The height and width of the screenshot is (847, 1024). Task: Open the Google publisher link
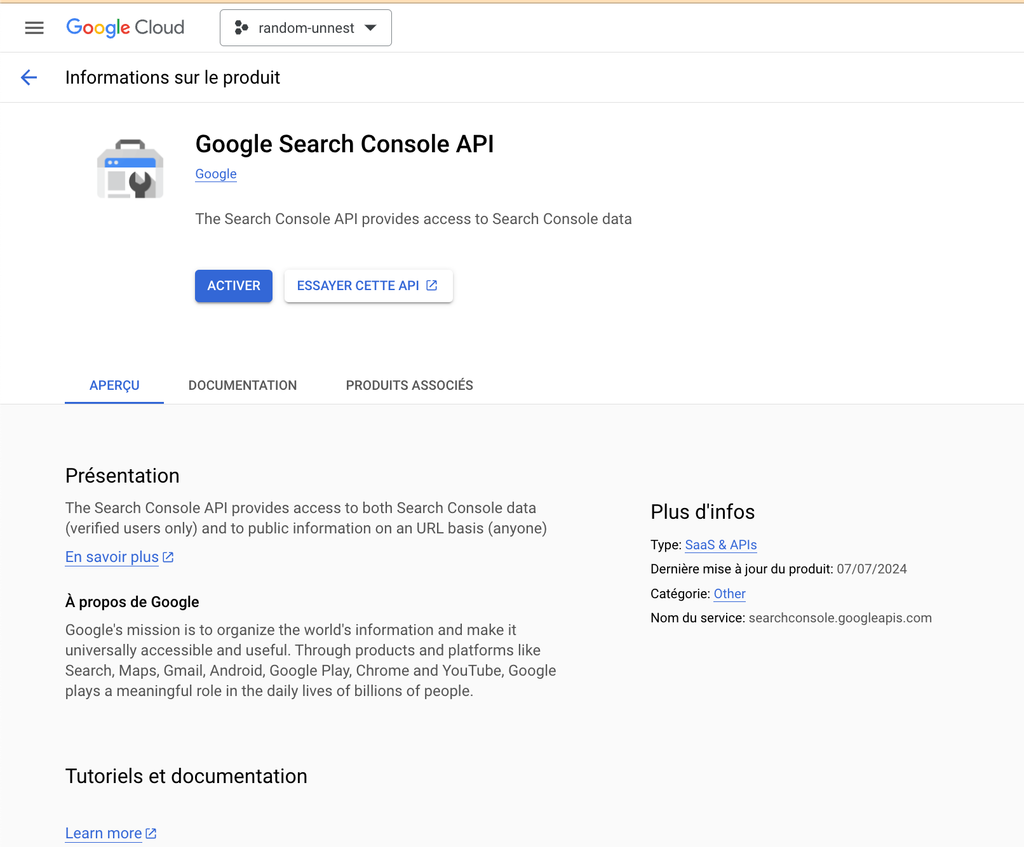216,174
